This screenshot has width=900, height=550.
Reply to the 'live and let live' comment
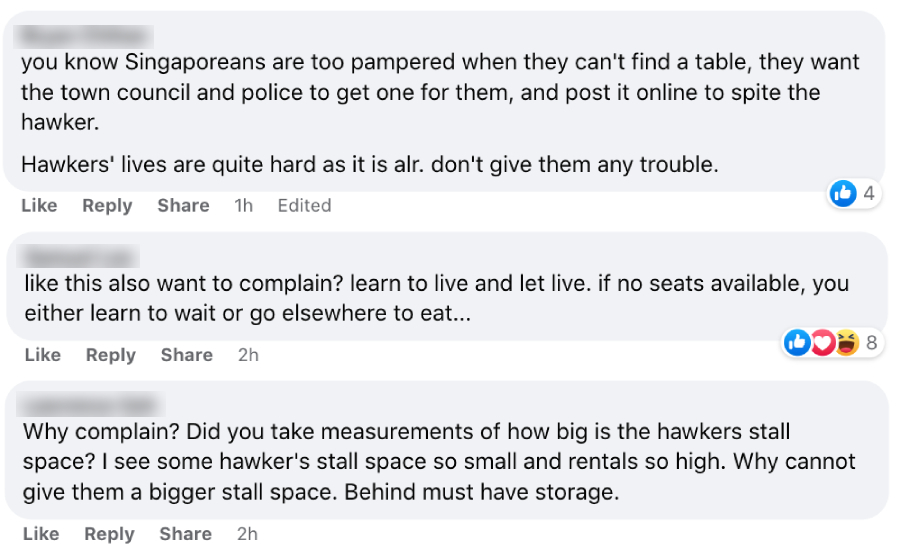111,355
